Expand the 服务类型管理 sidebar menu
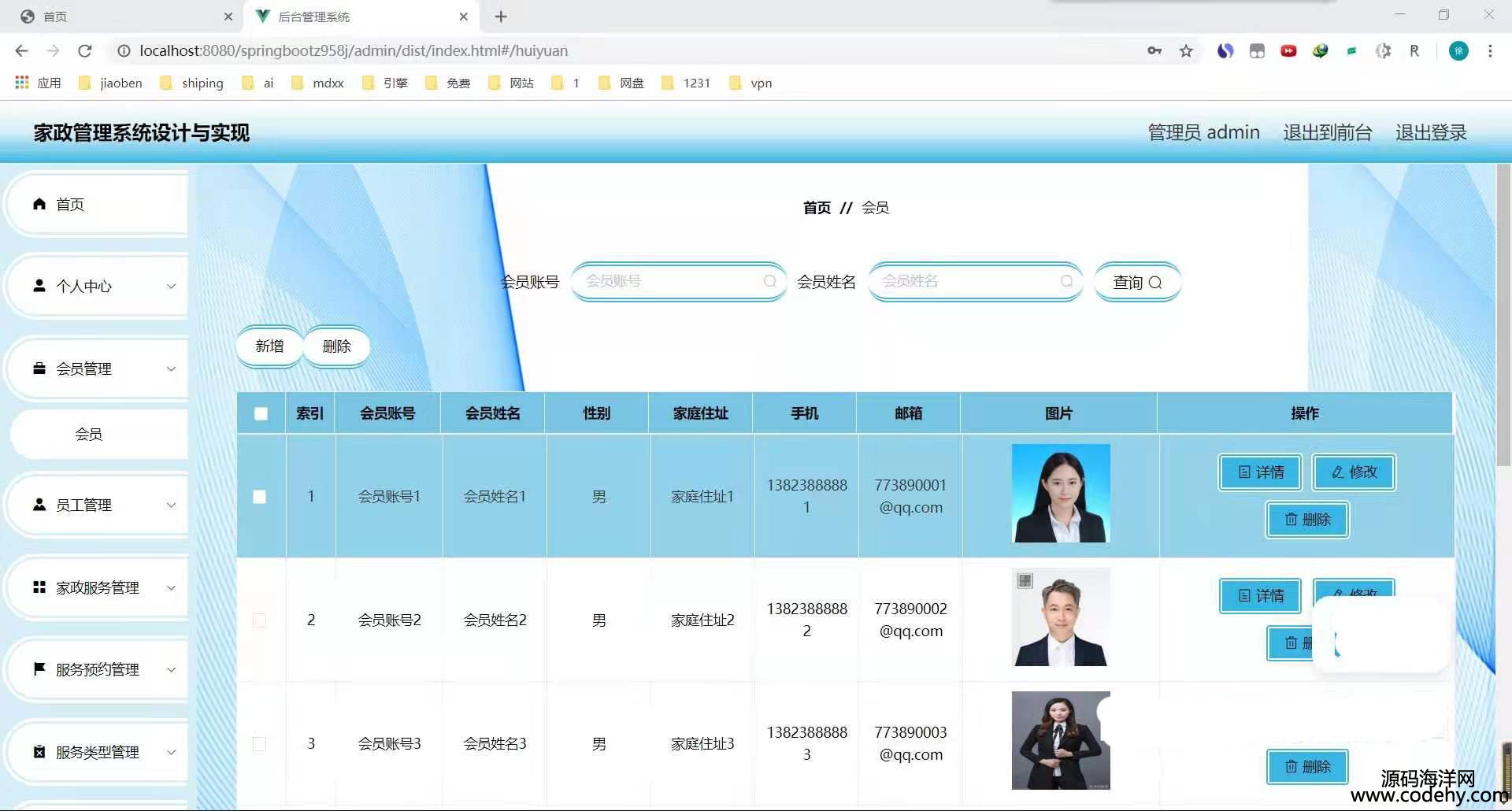Screen dimensions: 1512x811 96,752
